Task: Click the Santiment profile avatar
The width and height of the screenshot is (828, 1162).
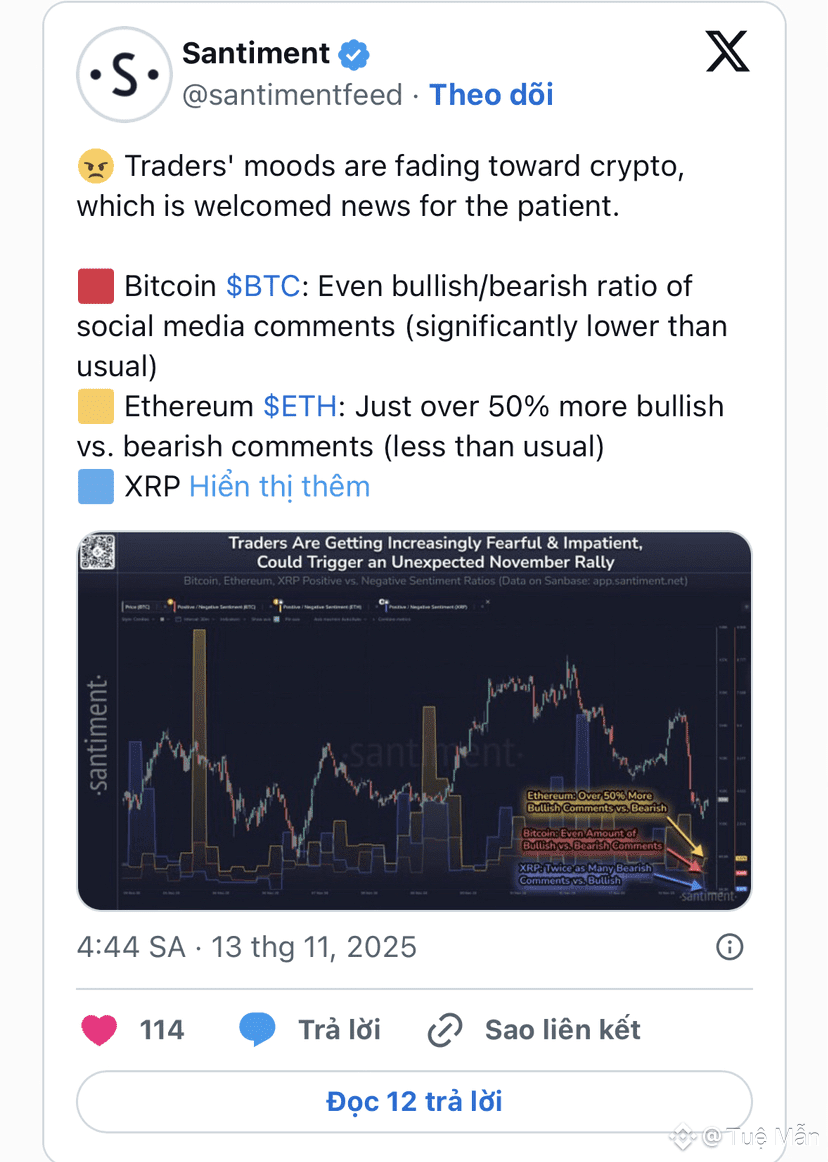Action: click(x=122, y=74)
